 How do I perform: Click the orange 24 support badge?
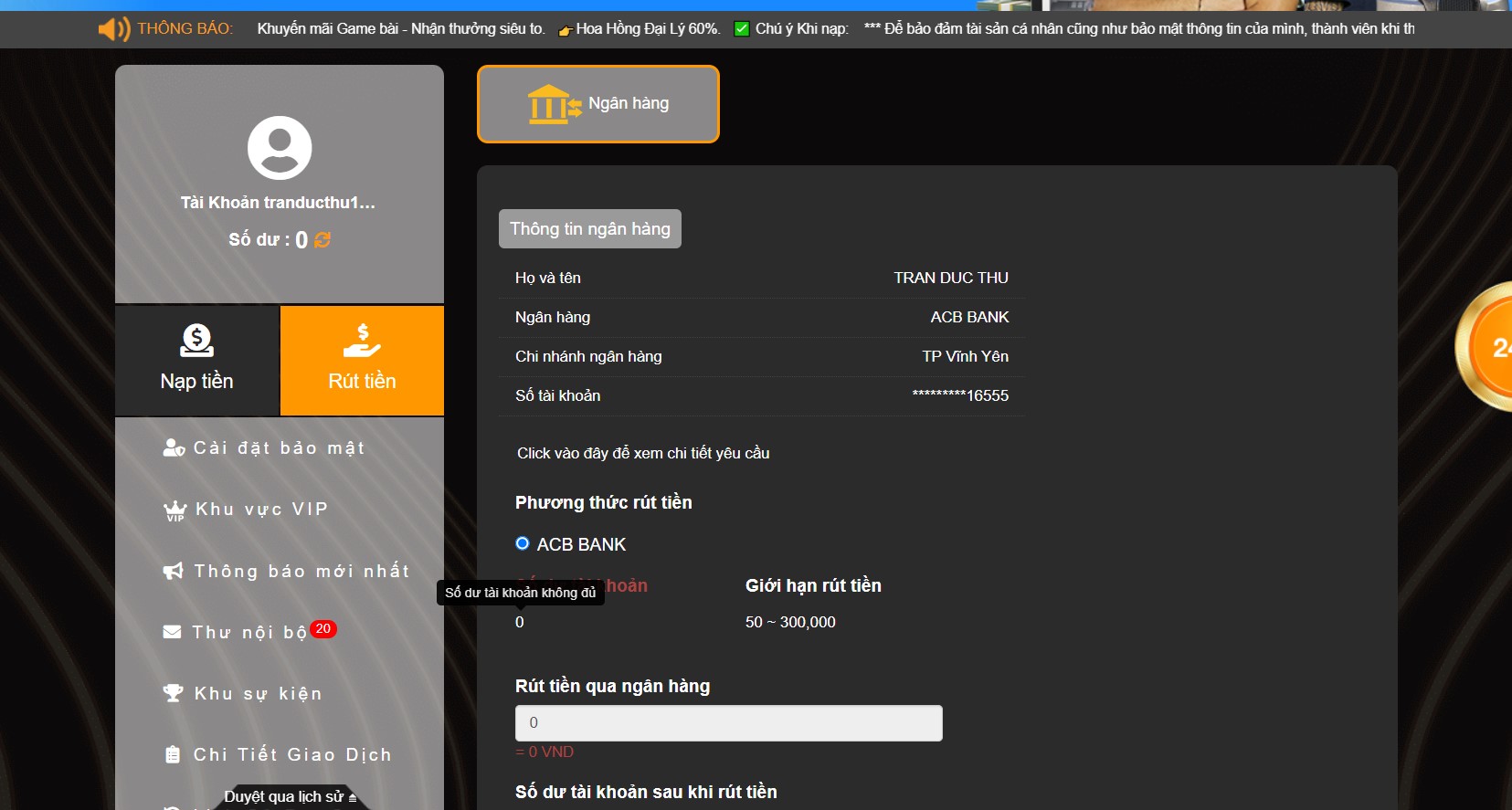[1491, 347]
